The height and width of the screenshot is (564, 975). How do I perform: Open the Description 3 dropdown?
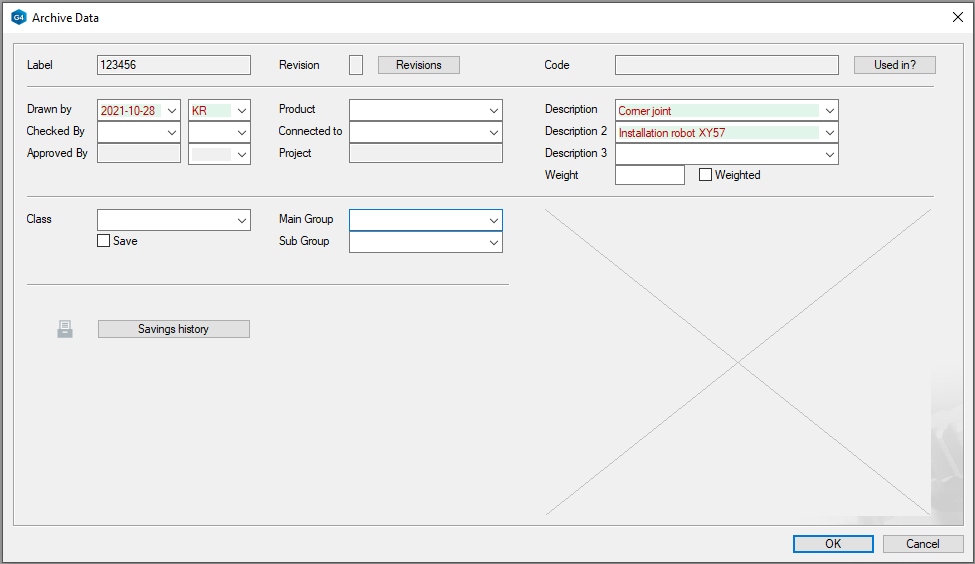830,154
